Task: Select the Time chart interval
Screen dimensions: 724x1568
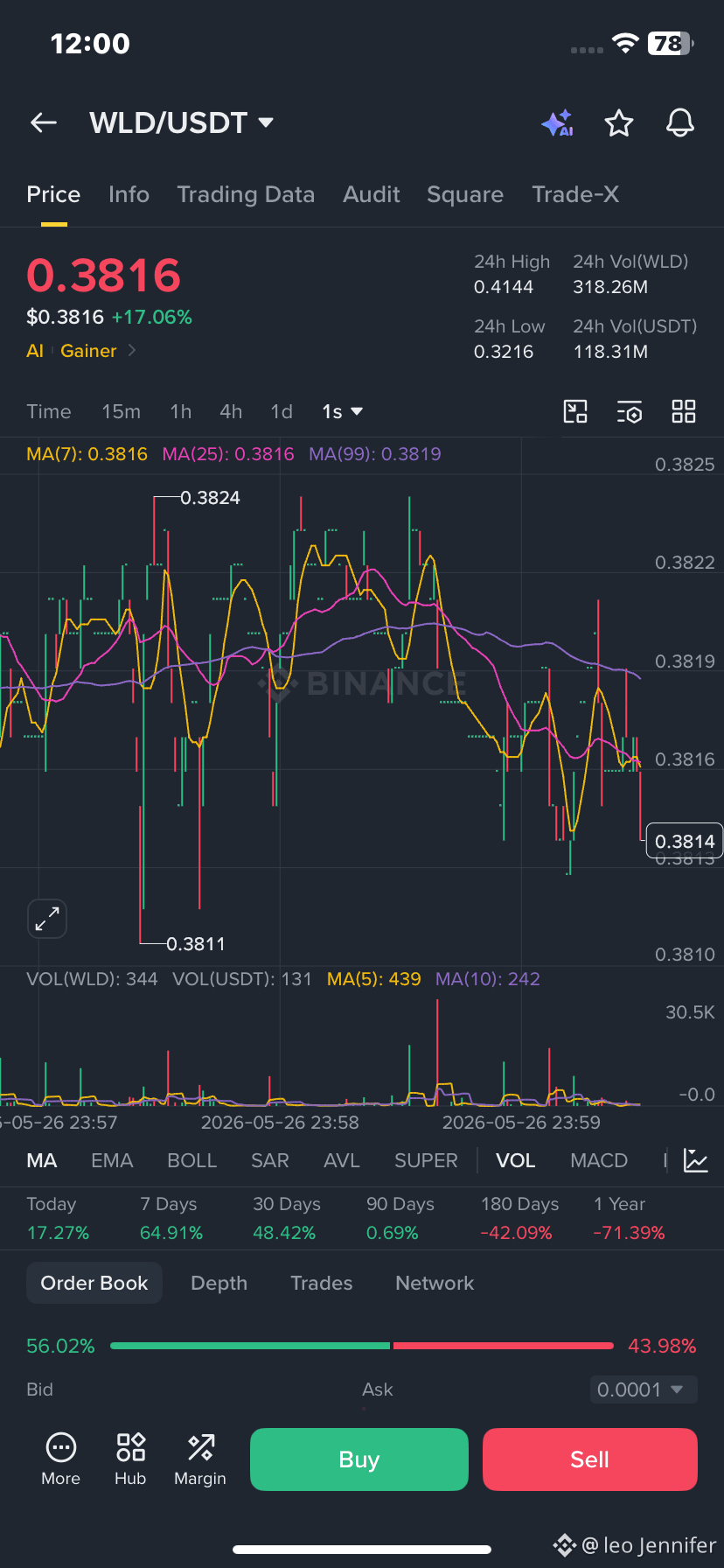Action: [49, 411]
